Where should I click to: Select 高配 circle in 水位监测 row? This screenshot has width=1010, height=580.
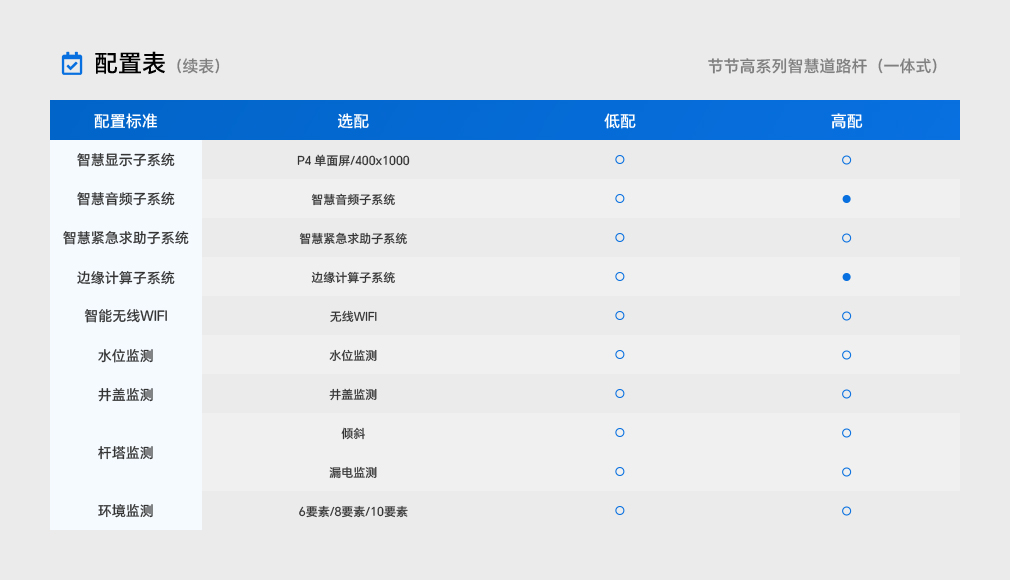pos(846,355)
